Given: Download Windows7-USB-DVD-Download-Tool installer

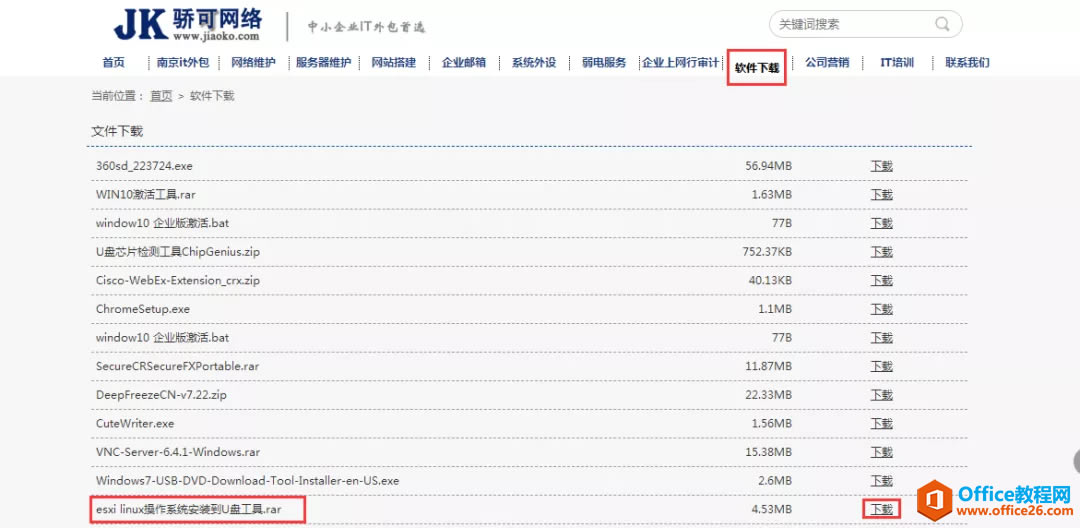Looking at the screenshot, I should tap(882, 481).
